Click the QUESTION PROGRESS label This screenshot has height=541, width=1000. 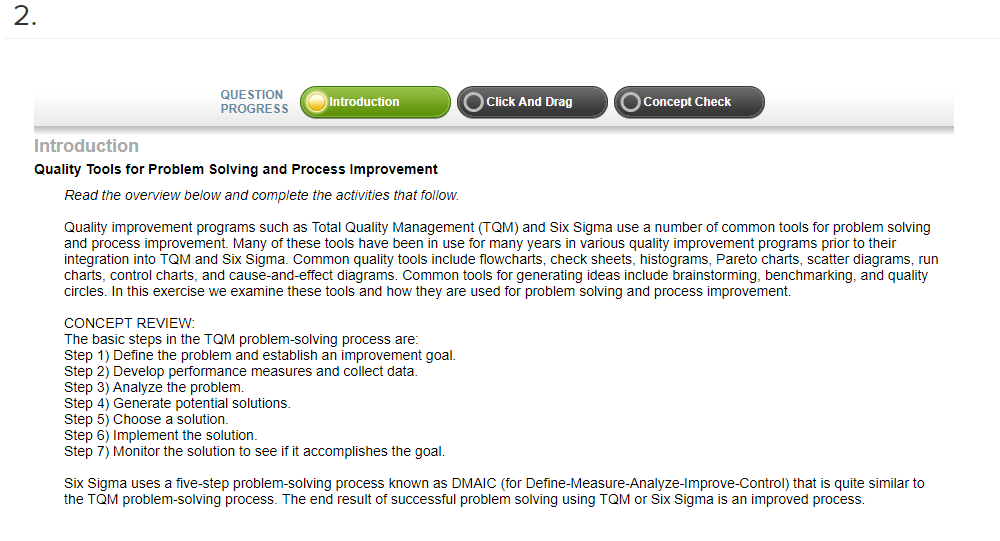[254, 102]
